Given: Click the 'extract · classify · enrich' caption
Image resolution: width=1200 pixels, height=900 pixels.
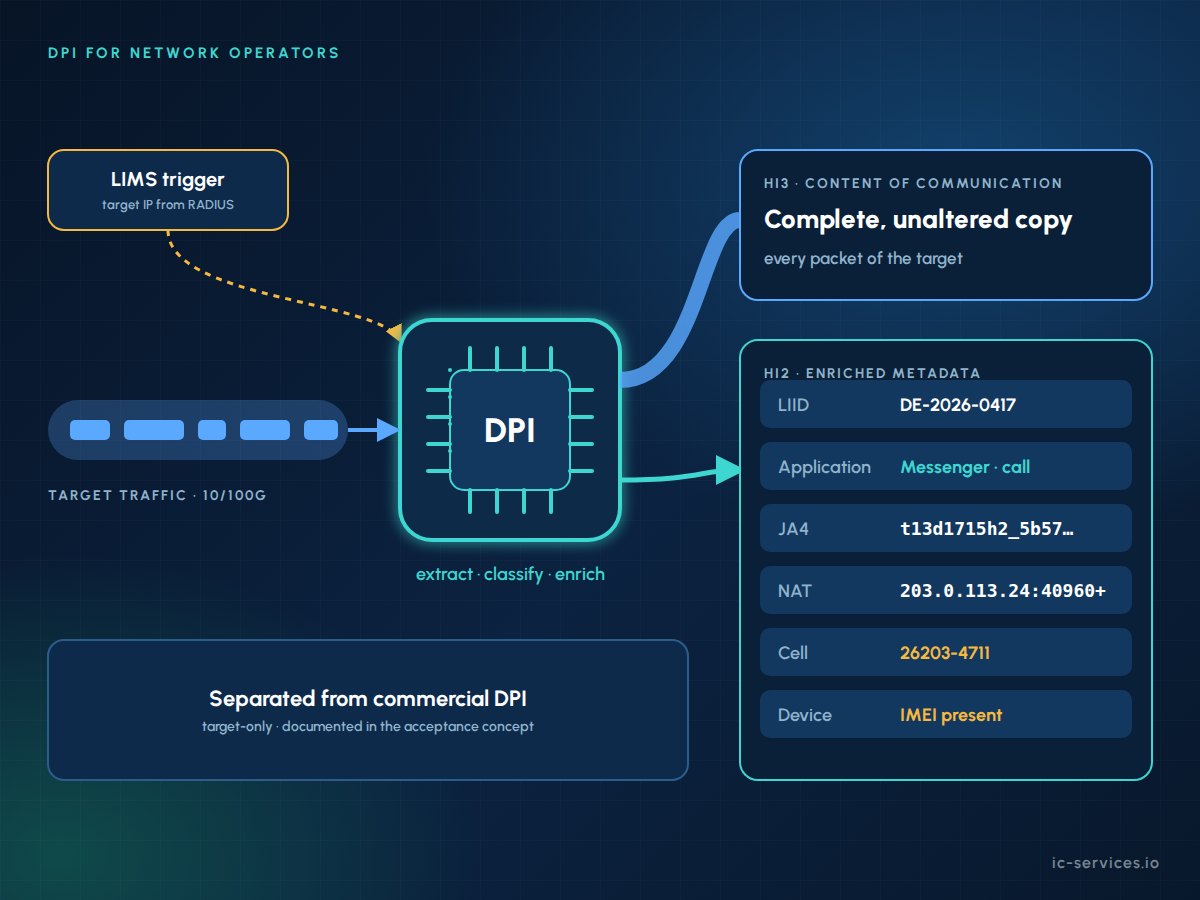Looking at the screenshot, I should [510, 575].
